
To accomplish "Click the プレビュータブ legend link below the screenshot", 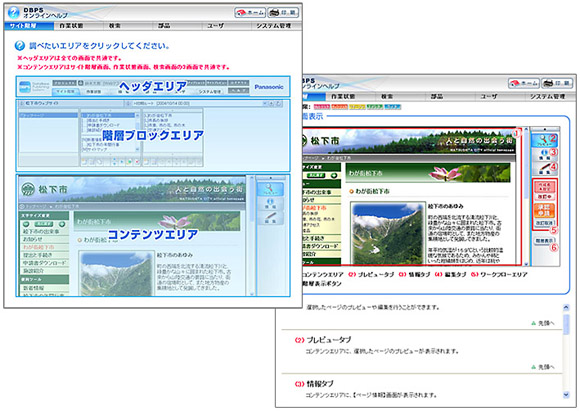I will (371, 274).
